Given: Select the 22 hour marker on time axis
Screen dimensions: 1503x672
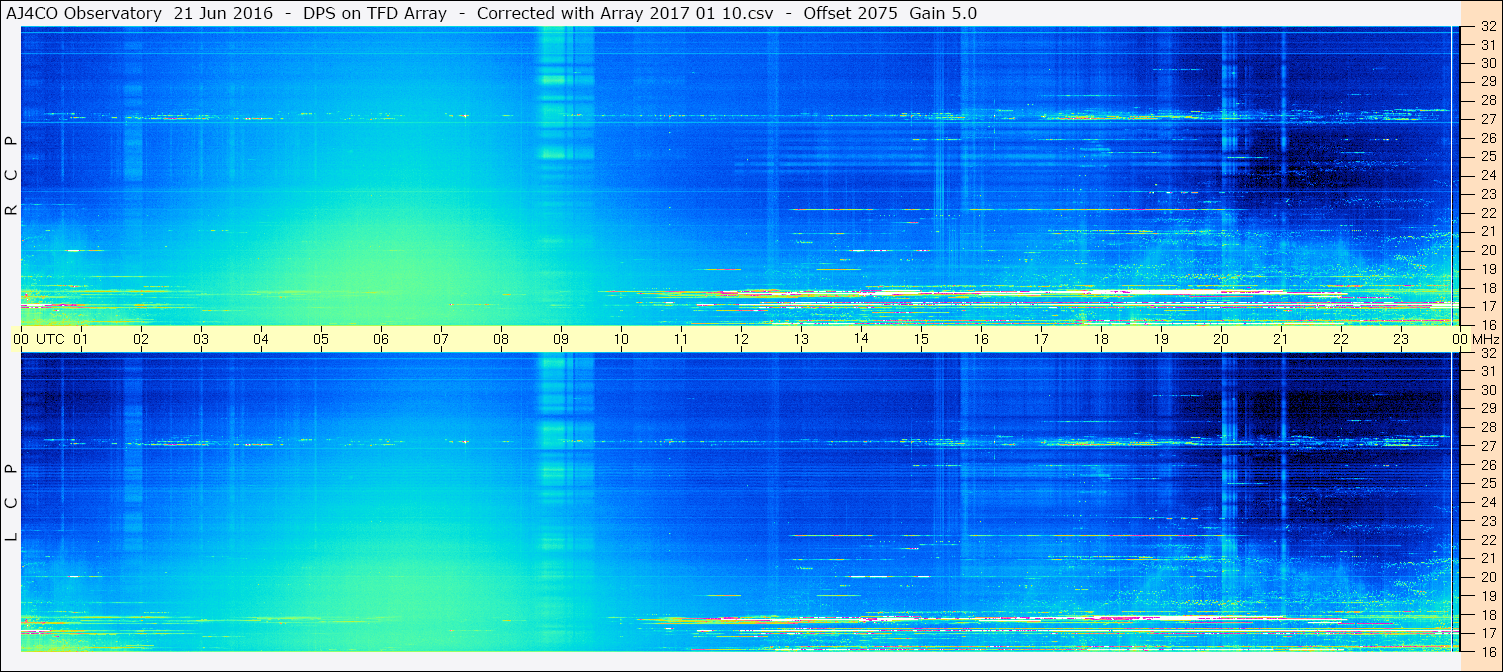Looking at the screenshot, I should [x=1341, y=339].
